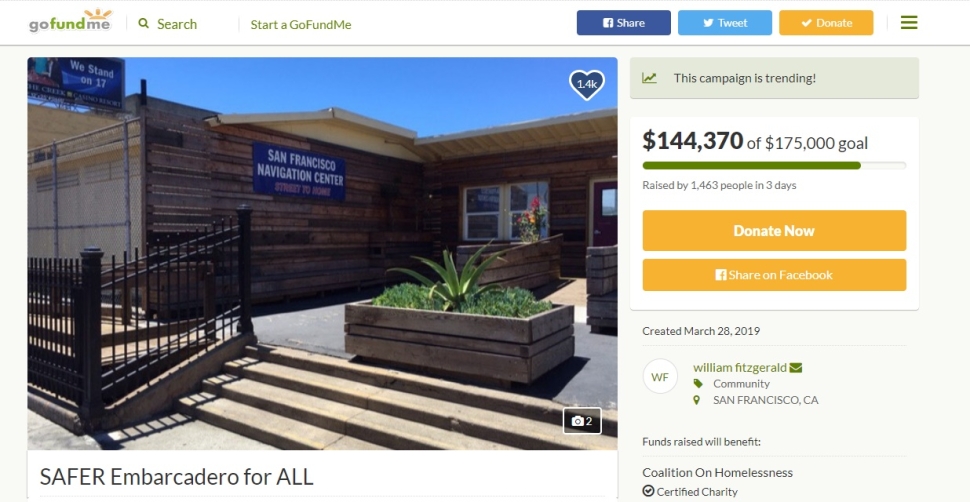Open the william fitzgerald organizer link
The width and height of the screenshot is (970, 502).
coord(740,368)
